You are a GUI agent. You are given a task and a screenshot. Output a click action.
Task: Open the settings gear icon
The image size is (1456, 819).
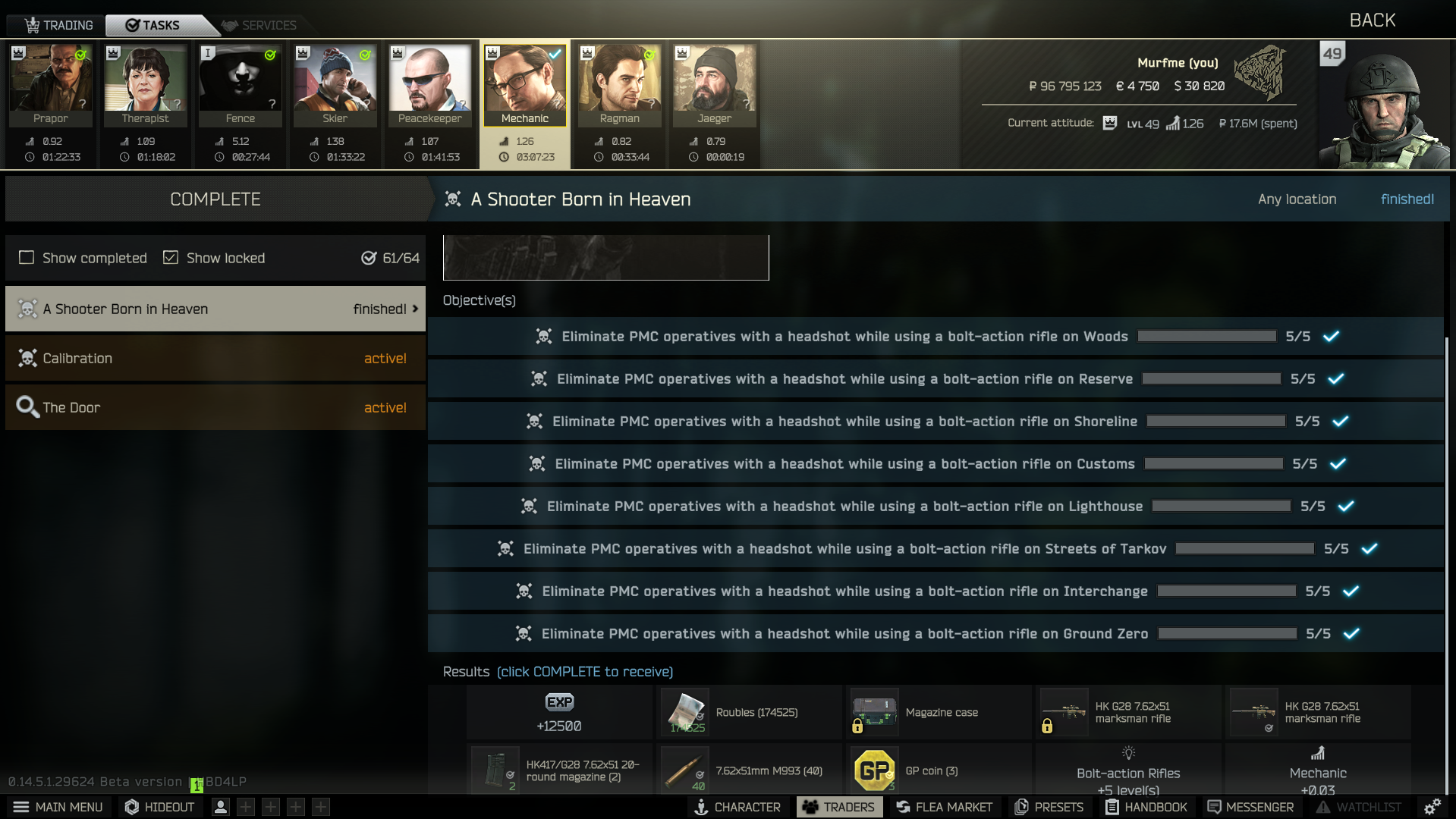[x=1432, y=807]
